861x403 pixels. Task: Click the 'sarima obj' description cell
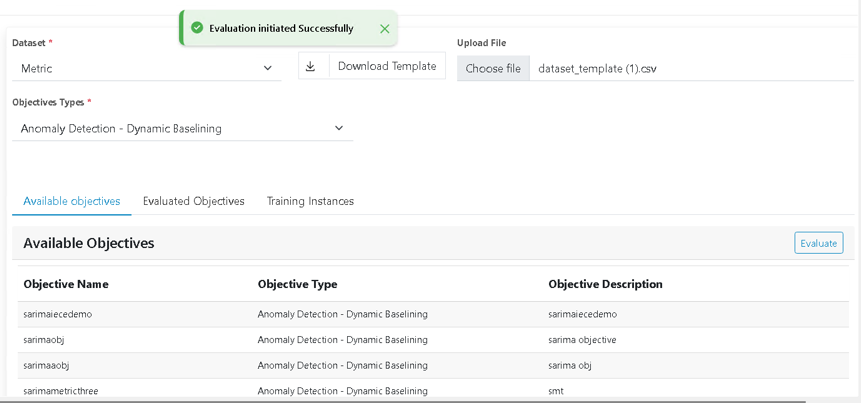(569, 365)
